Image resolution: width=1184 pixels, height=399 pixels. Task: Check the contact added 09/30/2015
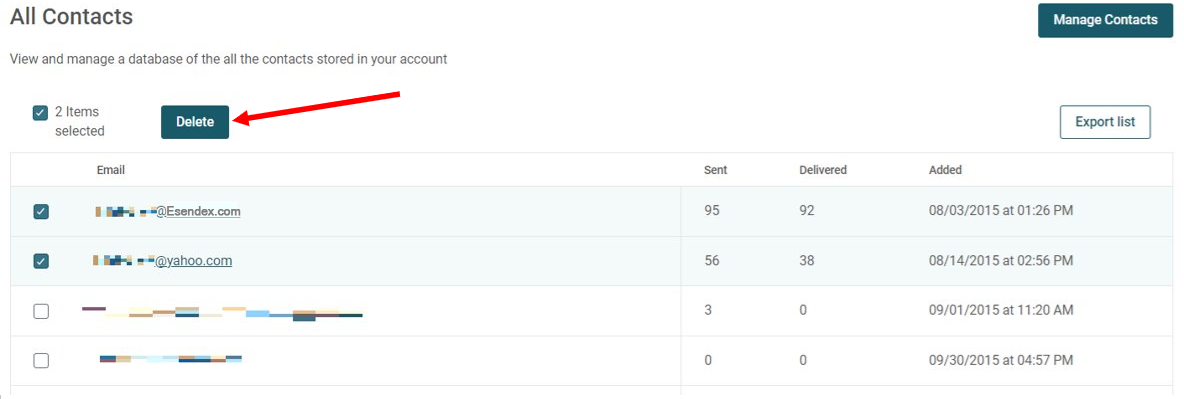tap(41, 360)
